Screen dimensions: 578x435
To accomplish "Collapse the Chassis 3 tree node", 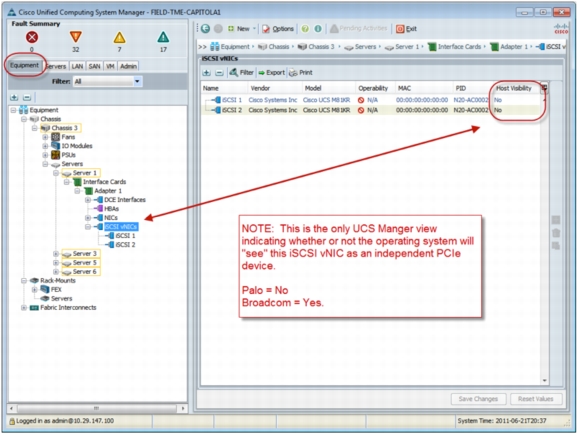I will click(35, 128).
